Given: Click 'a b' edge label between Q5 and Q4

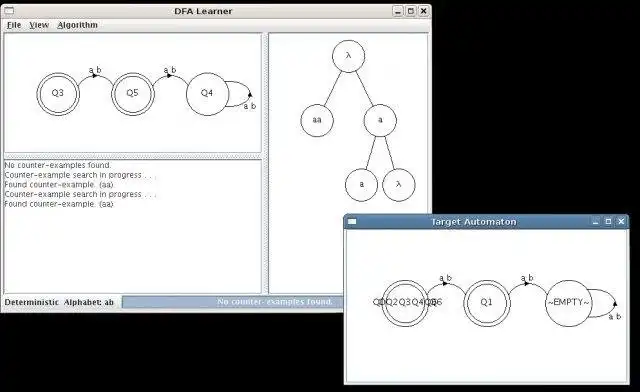Looking at the screenshot, I should [x=170, y=70].
